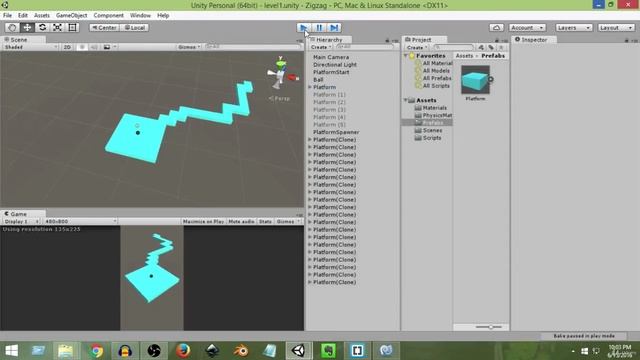640x360 pixels.
Task: Collapse the Assets folder tree
Action: pyautogui.click(x=406, y=100)
